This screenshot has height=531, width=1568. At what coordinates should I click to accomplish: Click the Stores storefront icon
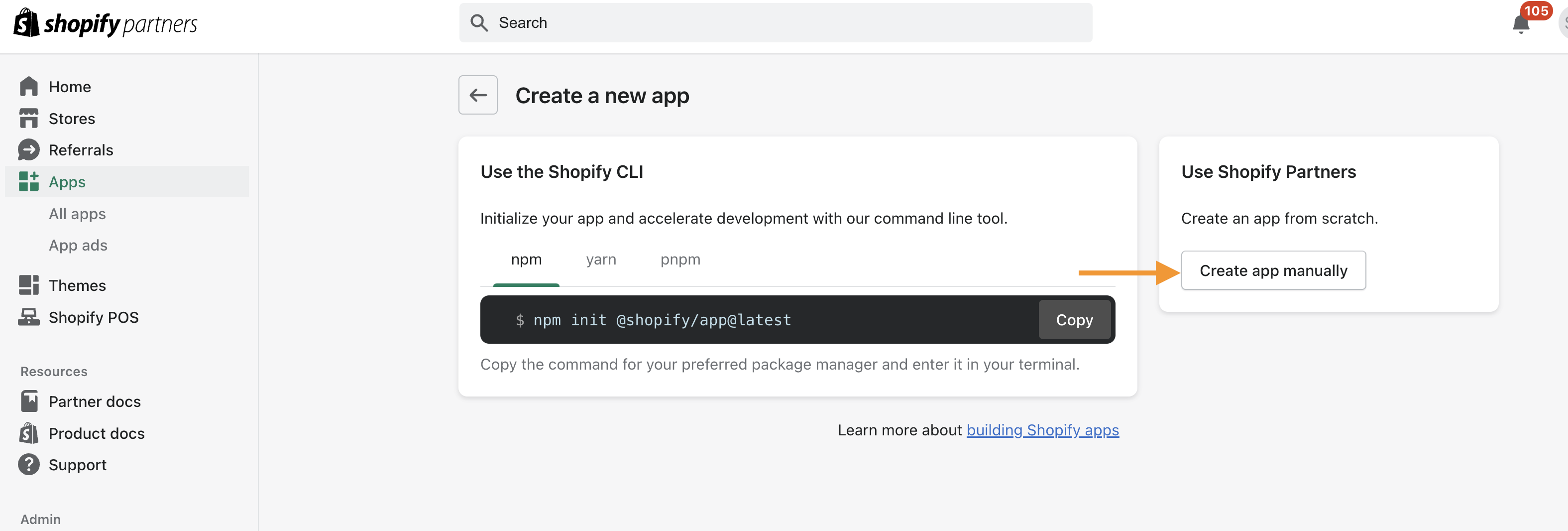28,118
